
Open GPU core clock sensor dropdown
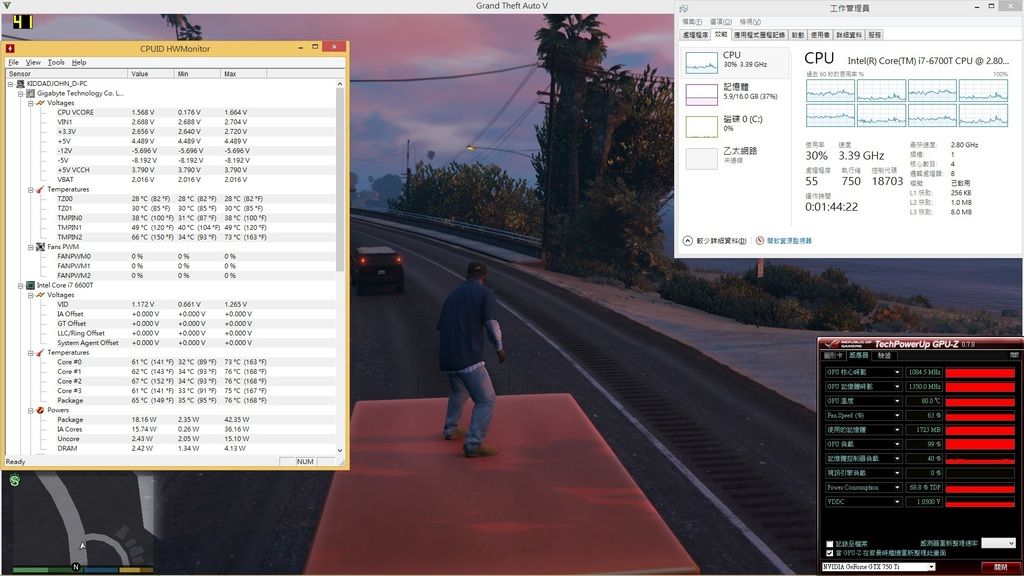point(897,372)
